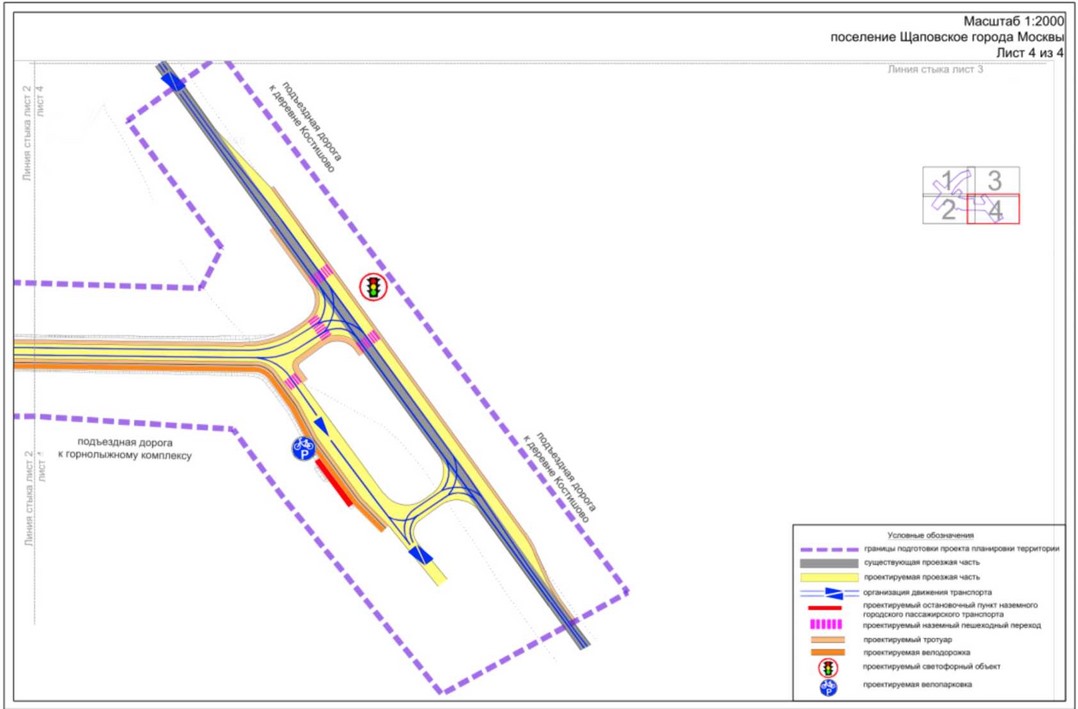Click the traffic light icon on the map

click(x=373, y=286)
